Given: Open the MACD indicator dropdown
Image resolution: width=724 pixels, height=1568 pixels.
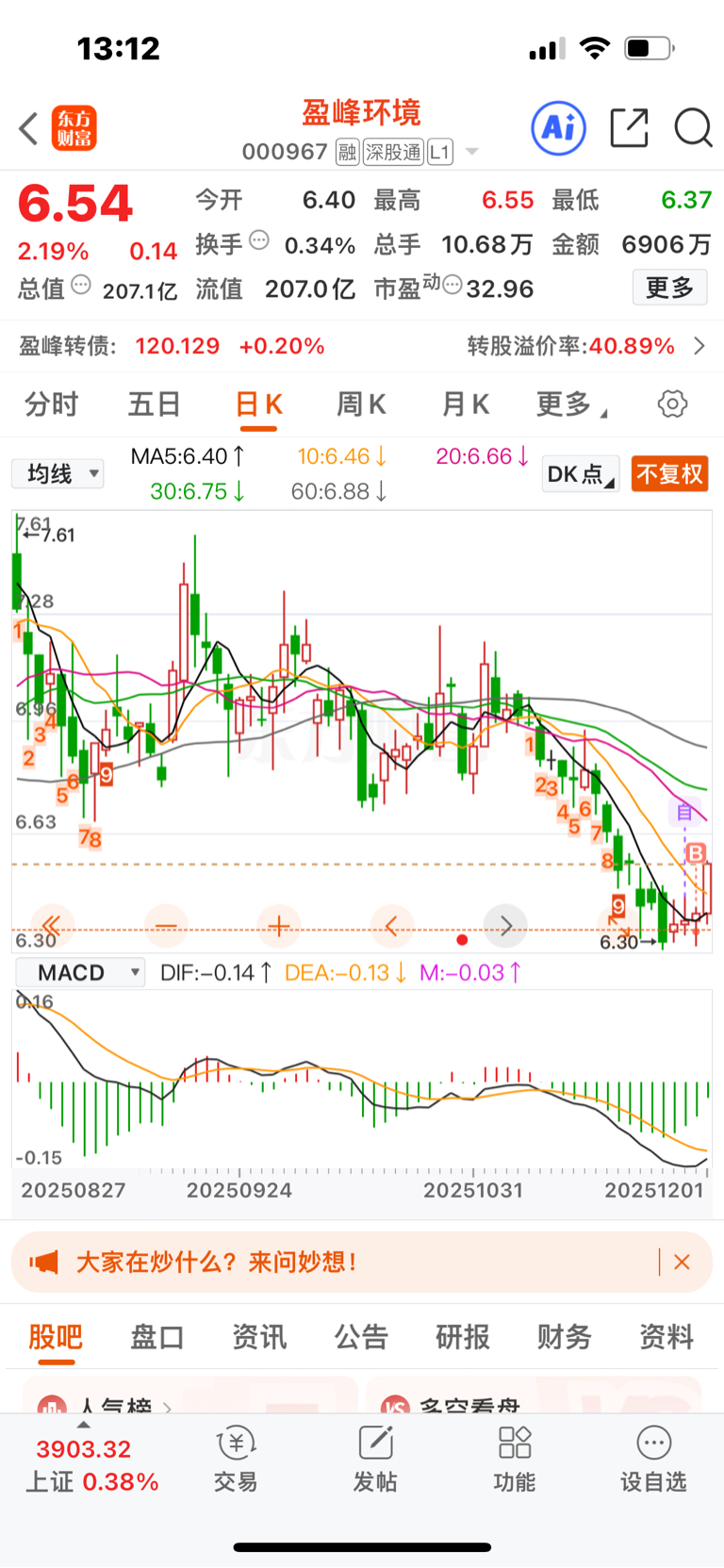Looking at the screenshot, I should point(81,973).
